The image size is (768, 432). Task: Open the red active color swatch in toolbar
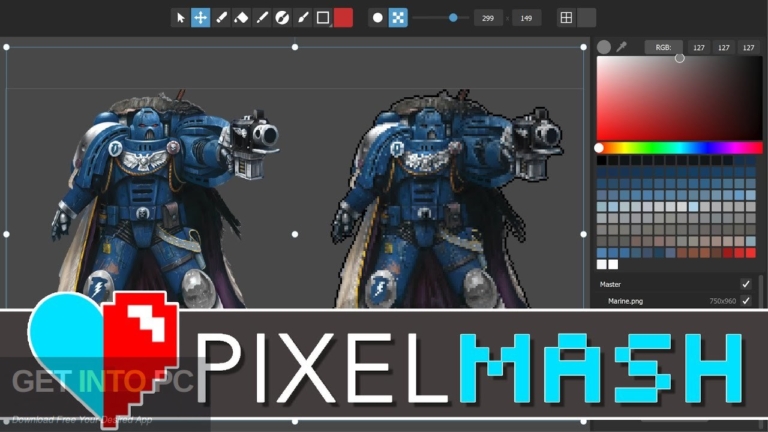click(343, 18)
